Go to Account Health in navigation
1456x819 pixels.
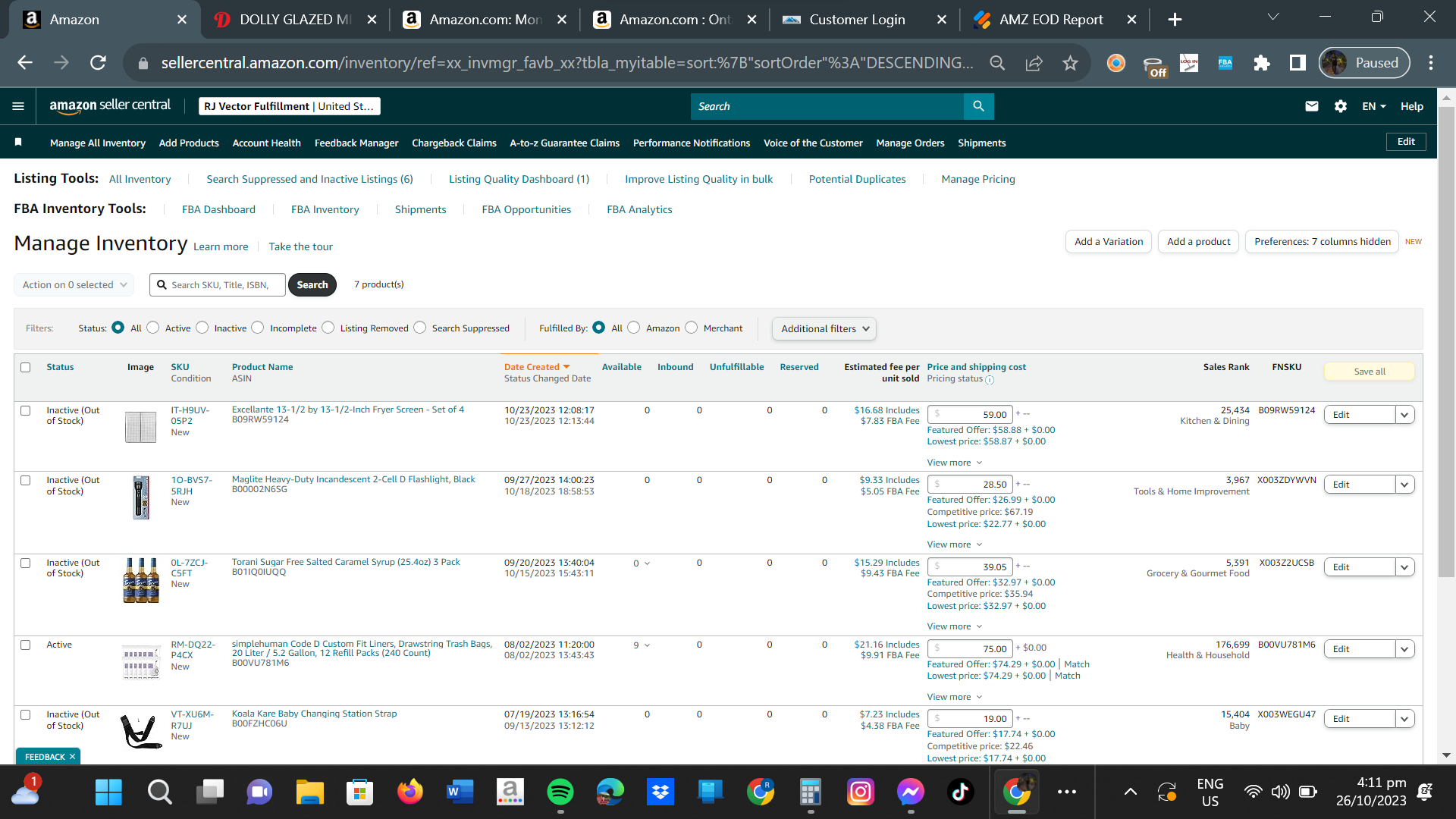point(266,143)
